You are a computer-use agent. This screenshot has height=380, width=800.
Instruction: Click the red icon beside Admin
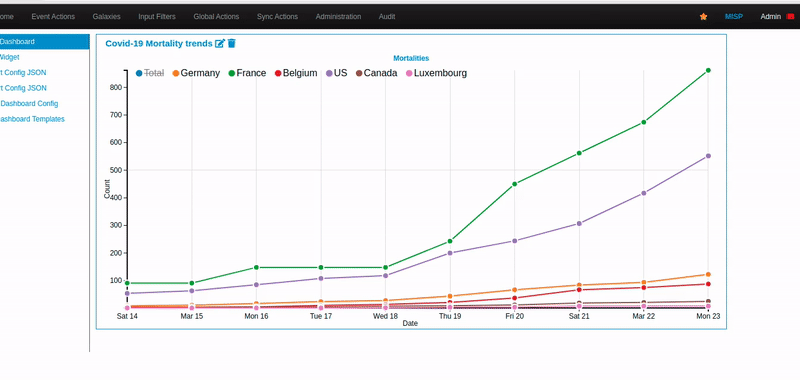(x=790, y=16)
